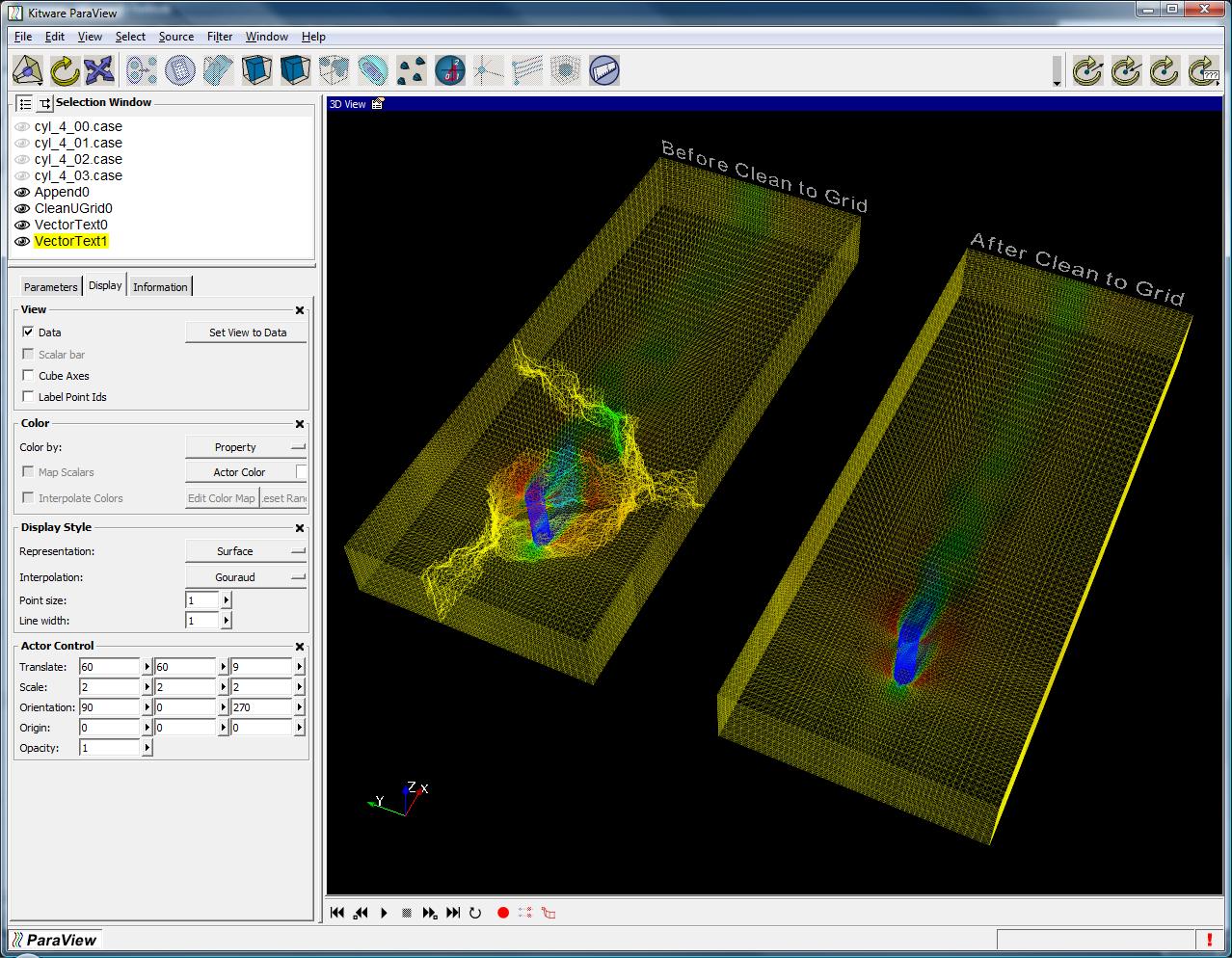Click the red camera path icon
Image resolution: width=1232 pixels, height=958 pixels.
[x=549, y=913]
